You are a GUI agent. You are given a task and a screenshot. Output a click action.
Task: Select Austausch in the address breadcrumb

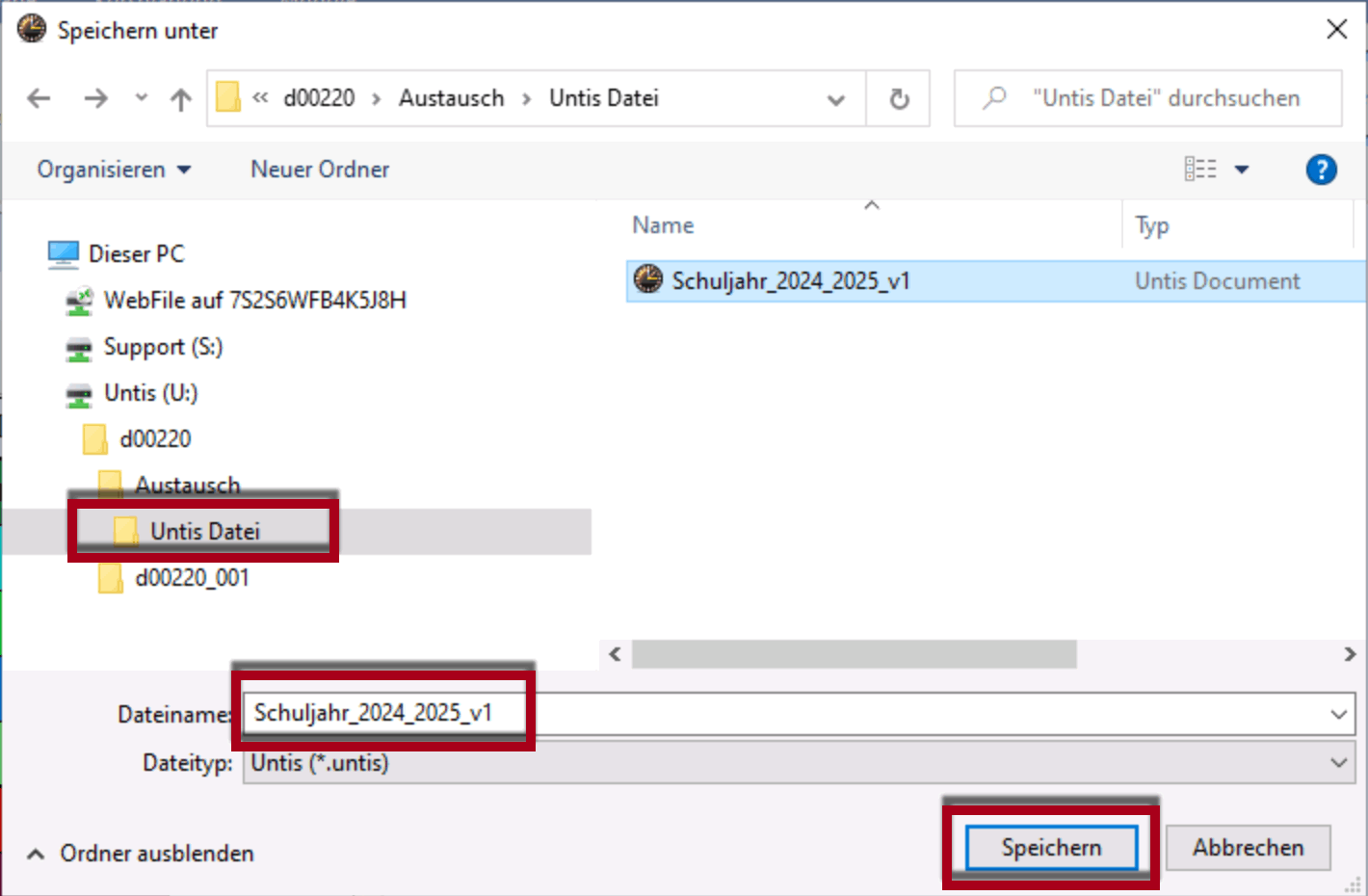click(x=451, y=98)
